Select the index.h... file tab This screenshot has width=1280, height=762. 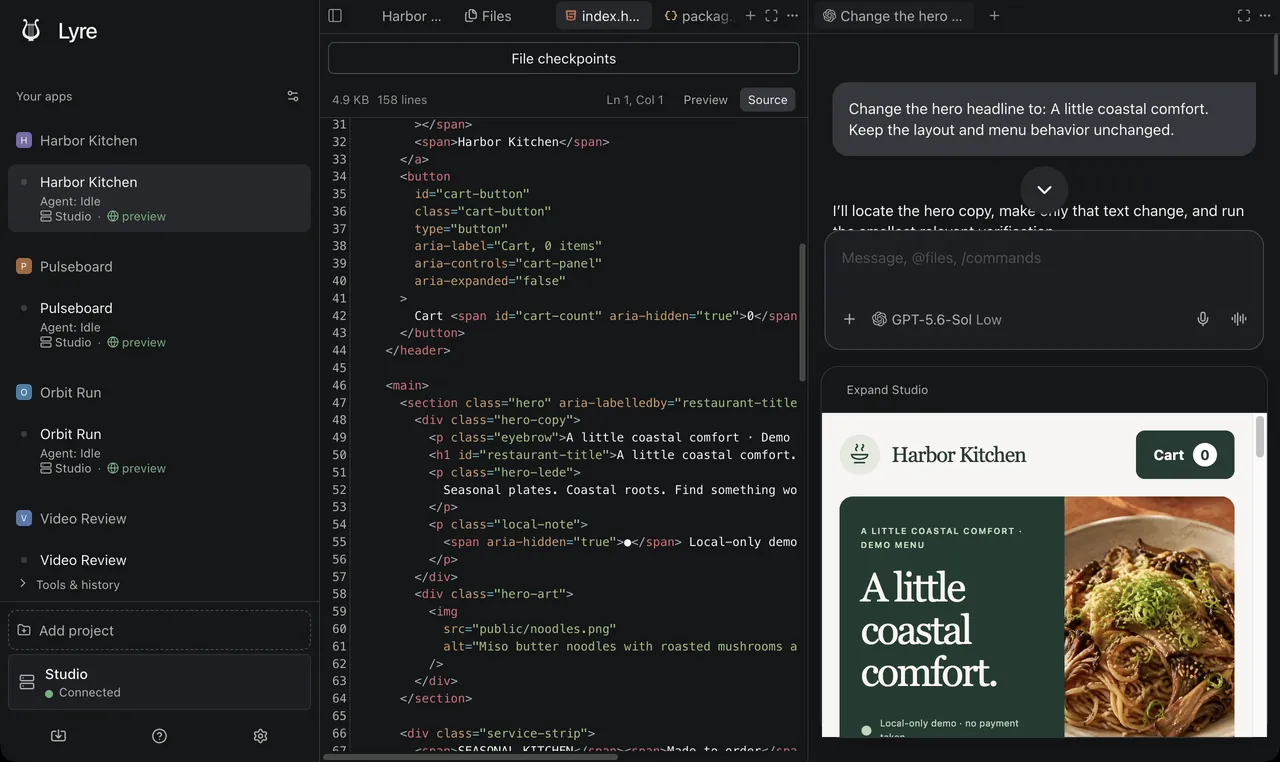pos(603,16)
